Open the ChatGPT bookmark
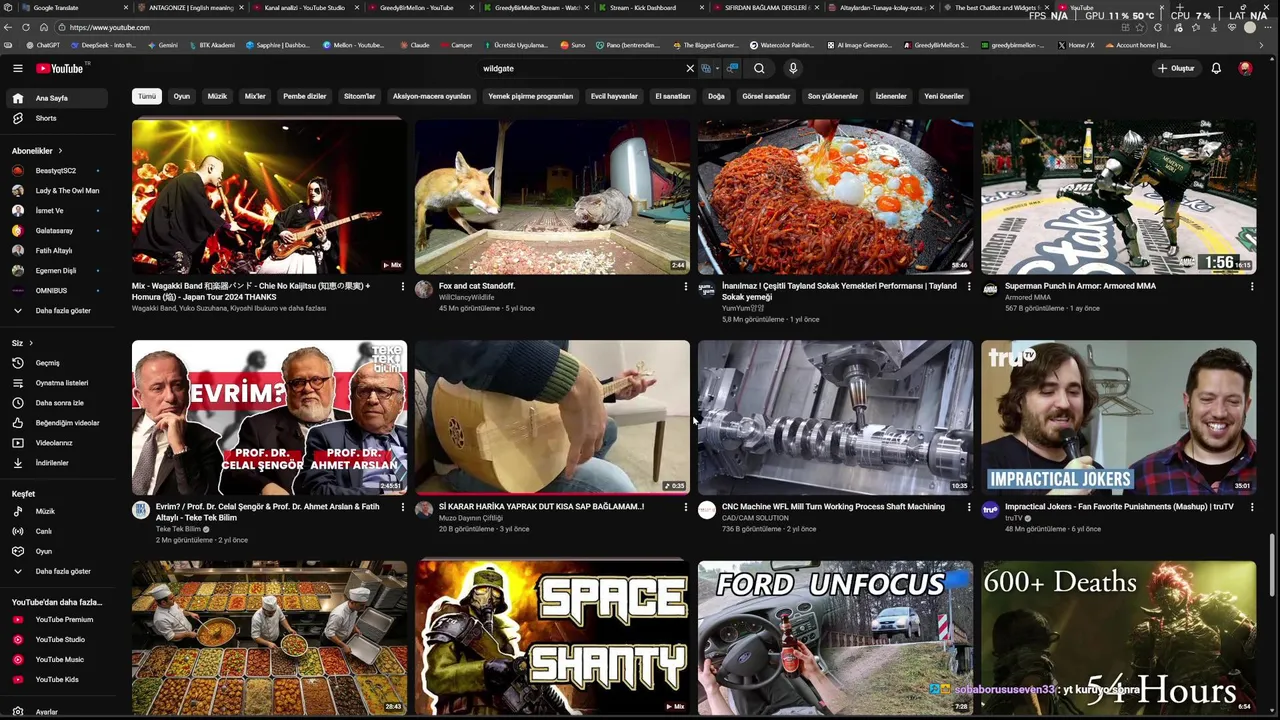The width and height of the screenshot is (1280, 720). pos(43,45)
